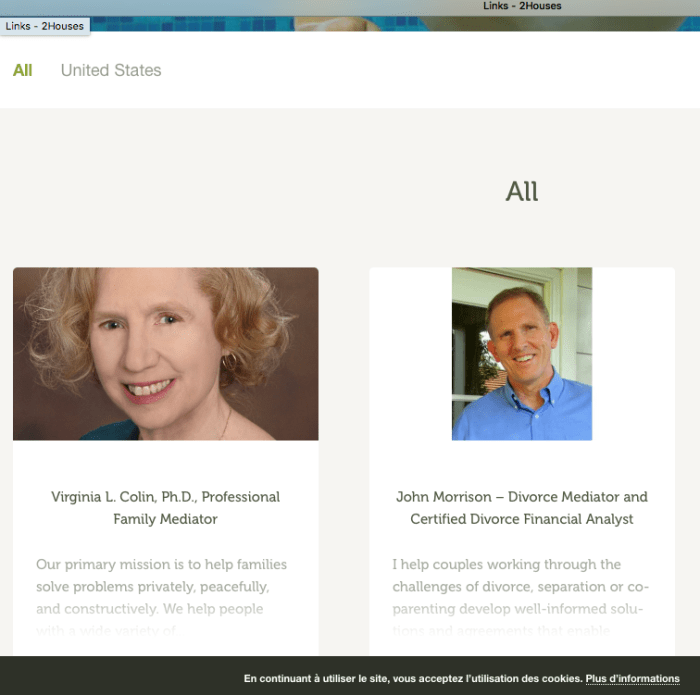This screenshot has height=695, width=700.
Task: Click the "Our primary mission" description text
Action: click(161, 565)
